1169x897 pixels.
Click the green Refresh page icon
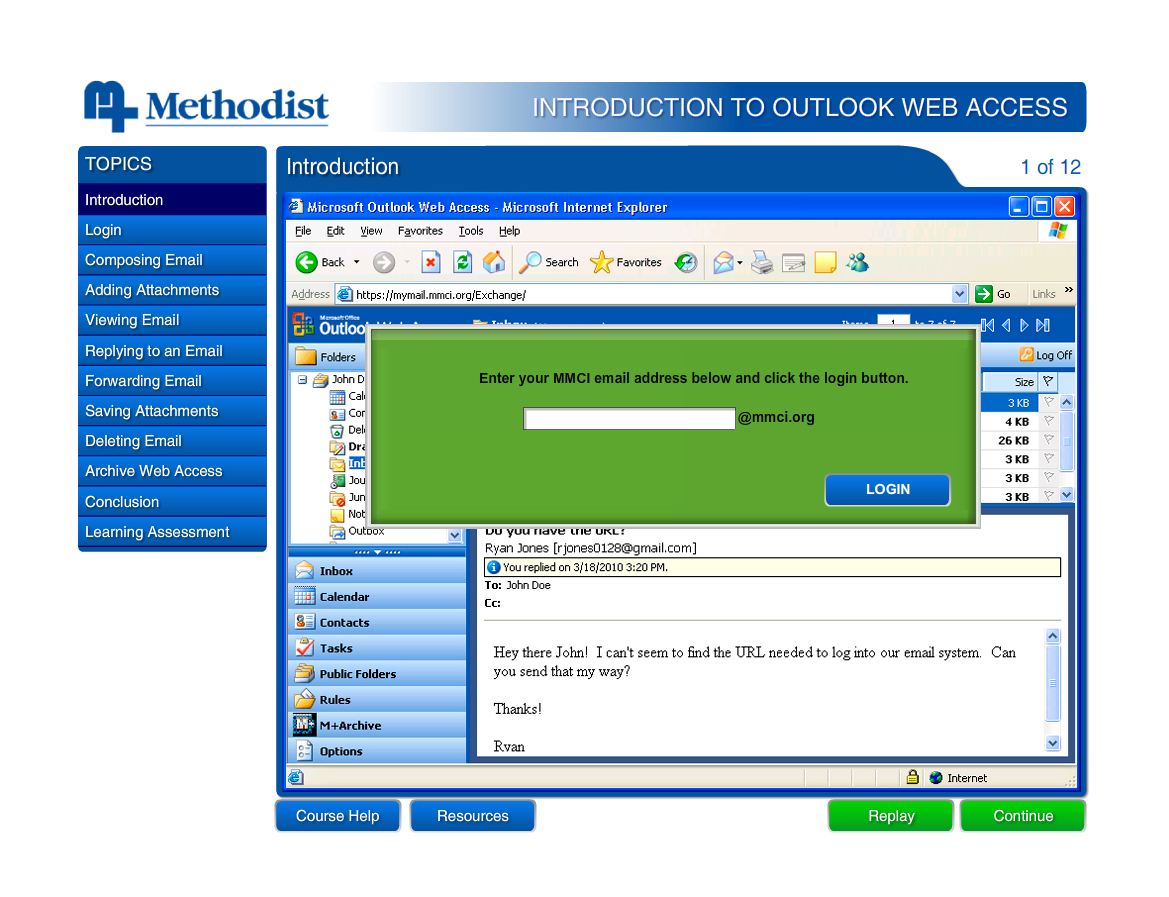coord(462,262)
